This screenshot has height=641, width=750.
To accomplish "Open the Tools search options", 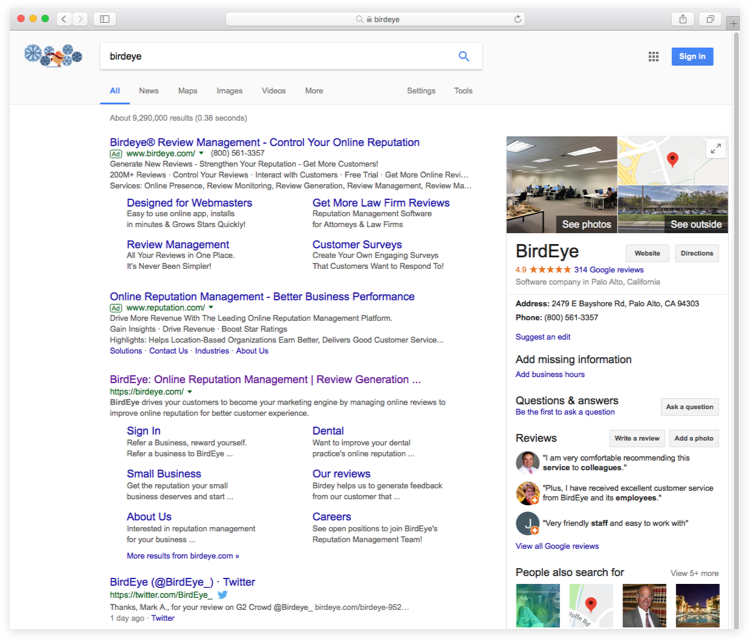I will [463, 90].
